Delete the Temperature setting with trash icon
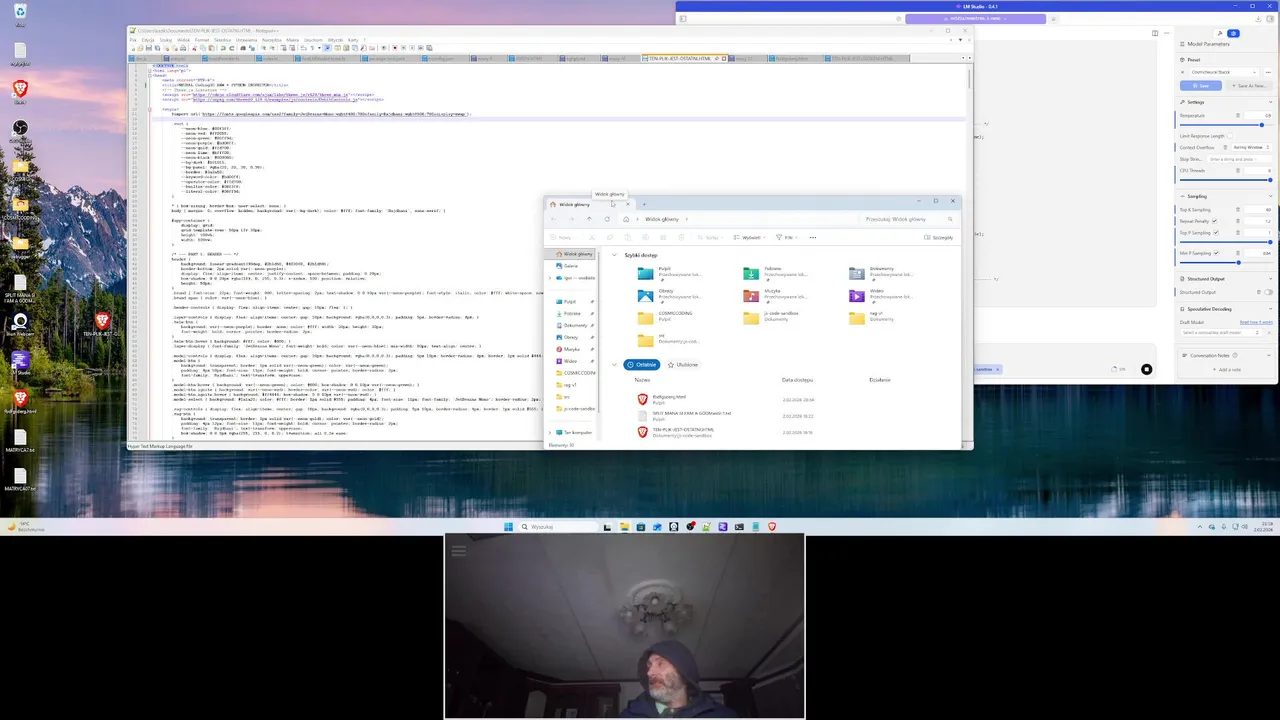 point(1238,116)
